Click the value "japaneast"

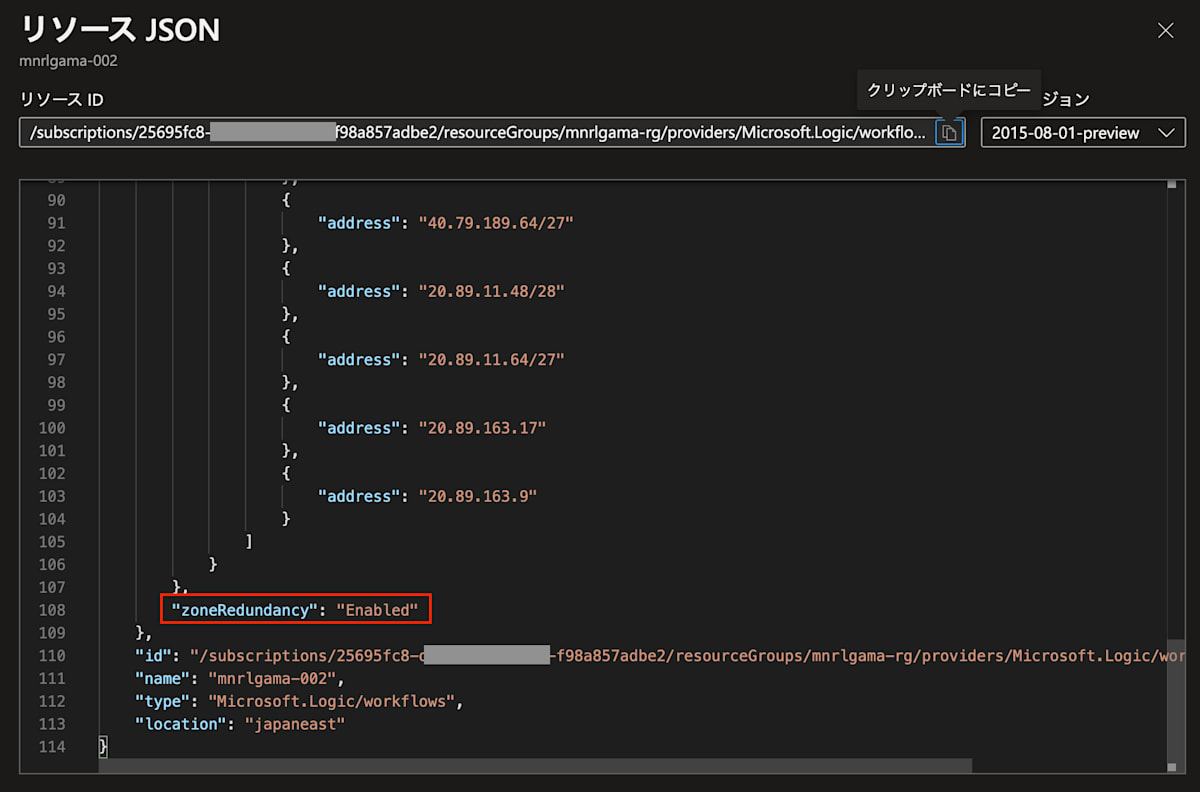(295, 724)
